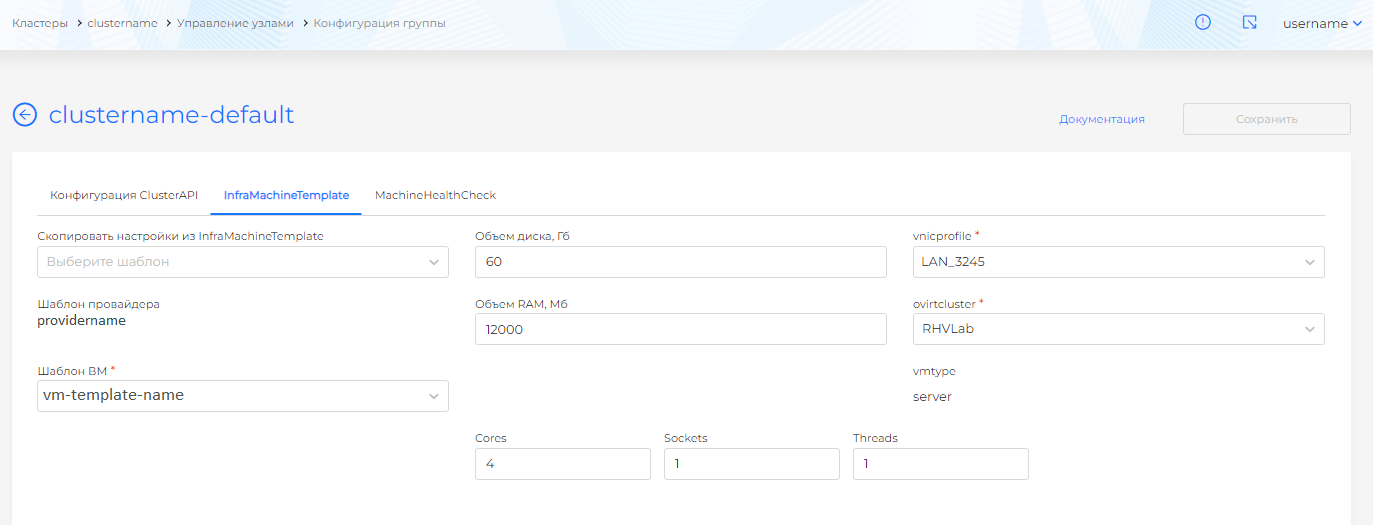This screenshot has width=1373, height=525.
Task: Focus the RAM size input field
Action: [x=680, y=329]
